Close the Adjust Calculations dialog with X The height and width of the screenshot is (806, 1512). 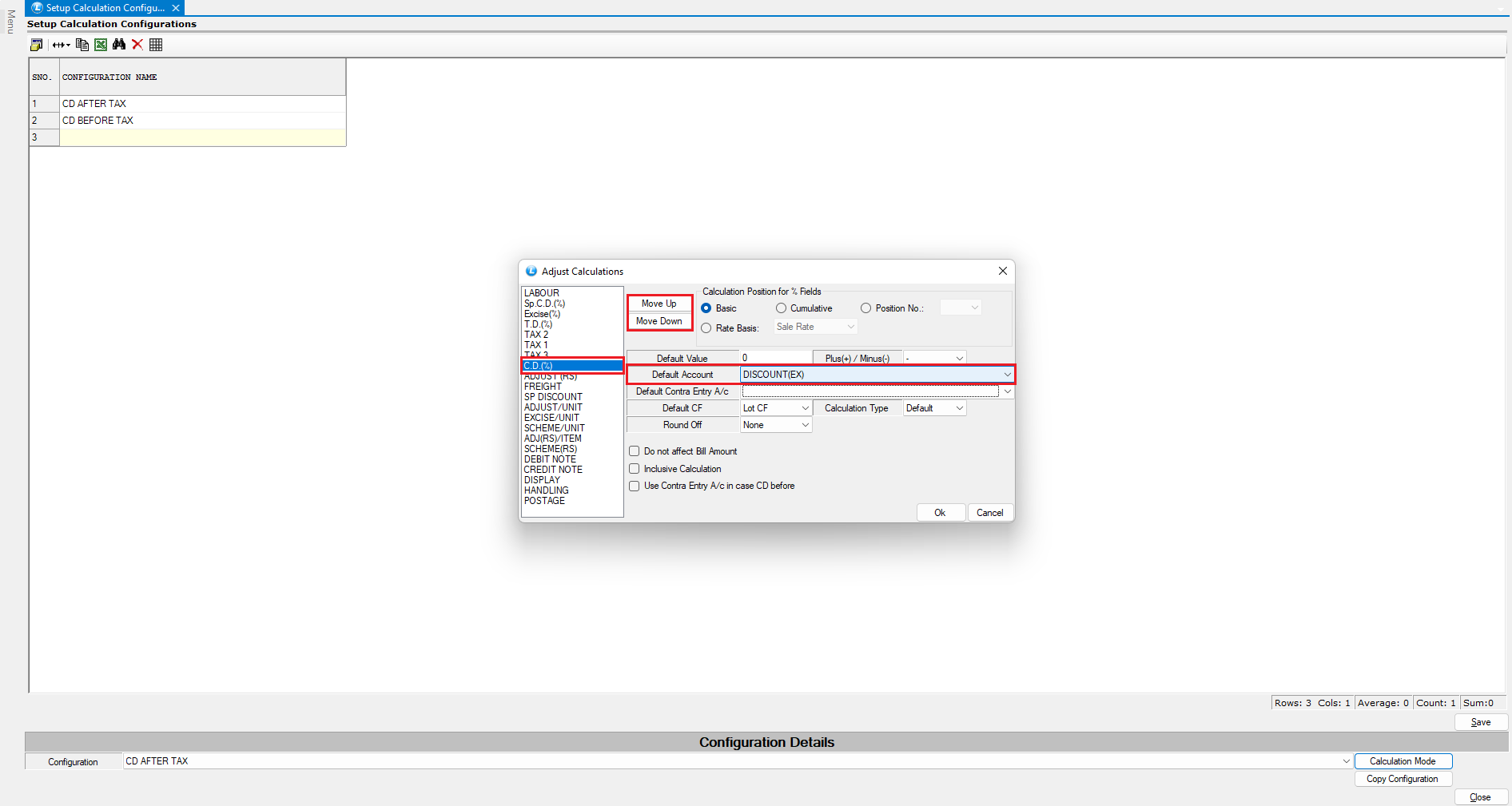coord(1002,272)
